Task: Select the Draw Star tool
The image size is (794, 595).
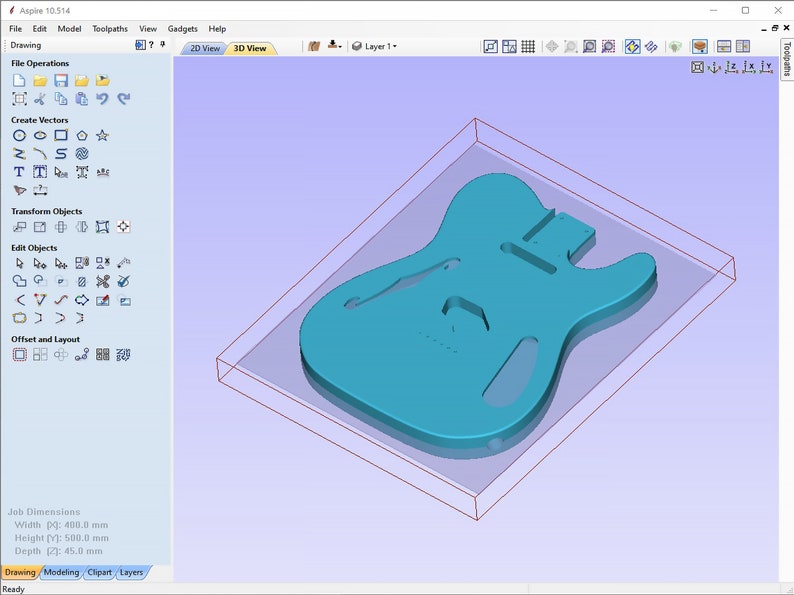Action: pyautogui.click(x=102, y=136)
